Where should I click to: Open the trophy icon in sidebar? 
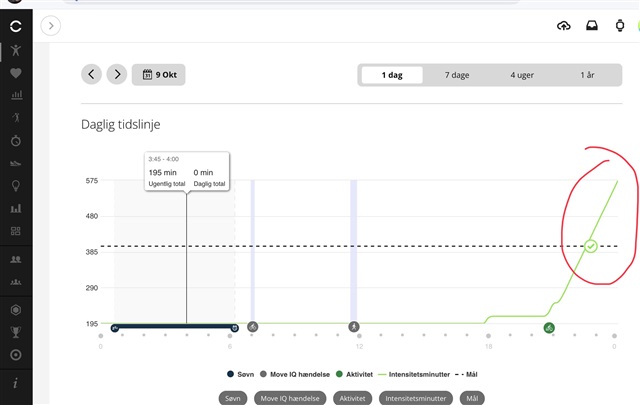click(16, 333)
